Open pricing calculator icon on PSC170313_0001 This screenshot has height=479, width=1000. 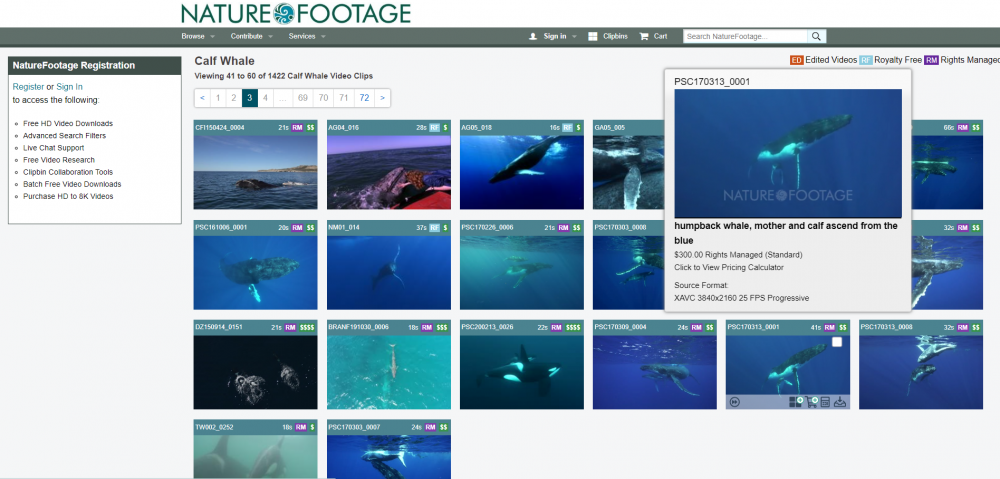[x=825, y=402]
